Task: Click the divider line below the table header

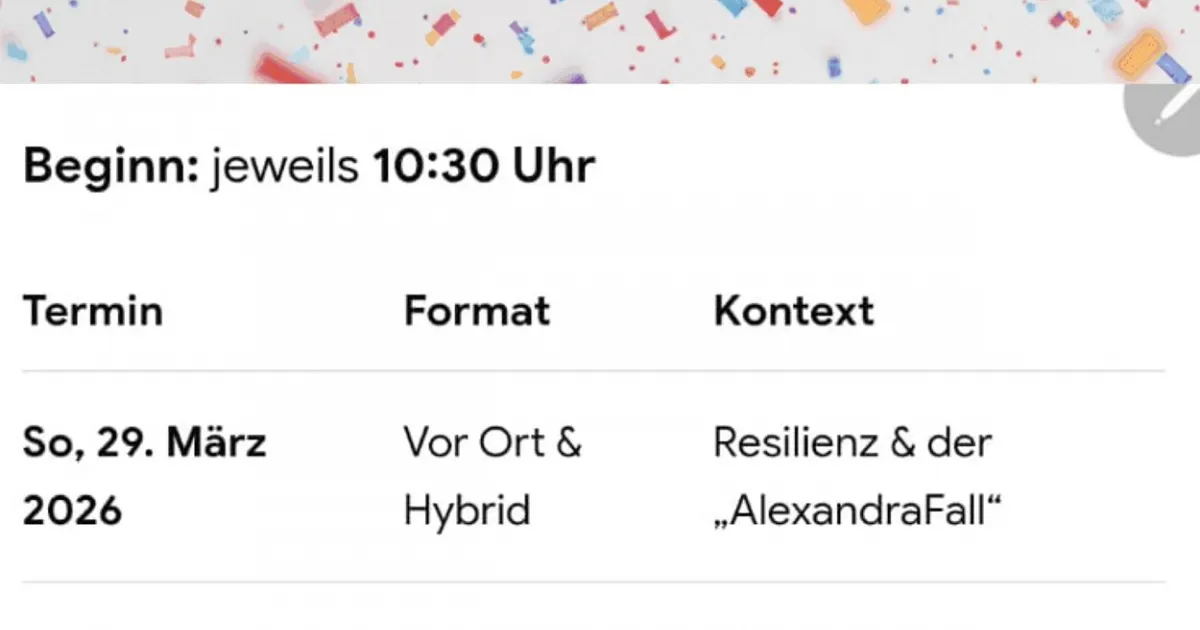Action: (592, 371)
